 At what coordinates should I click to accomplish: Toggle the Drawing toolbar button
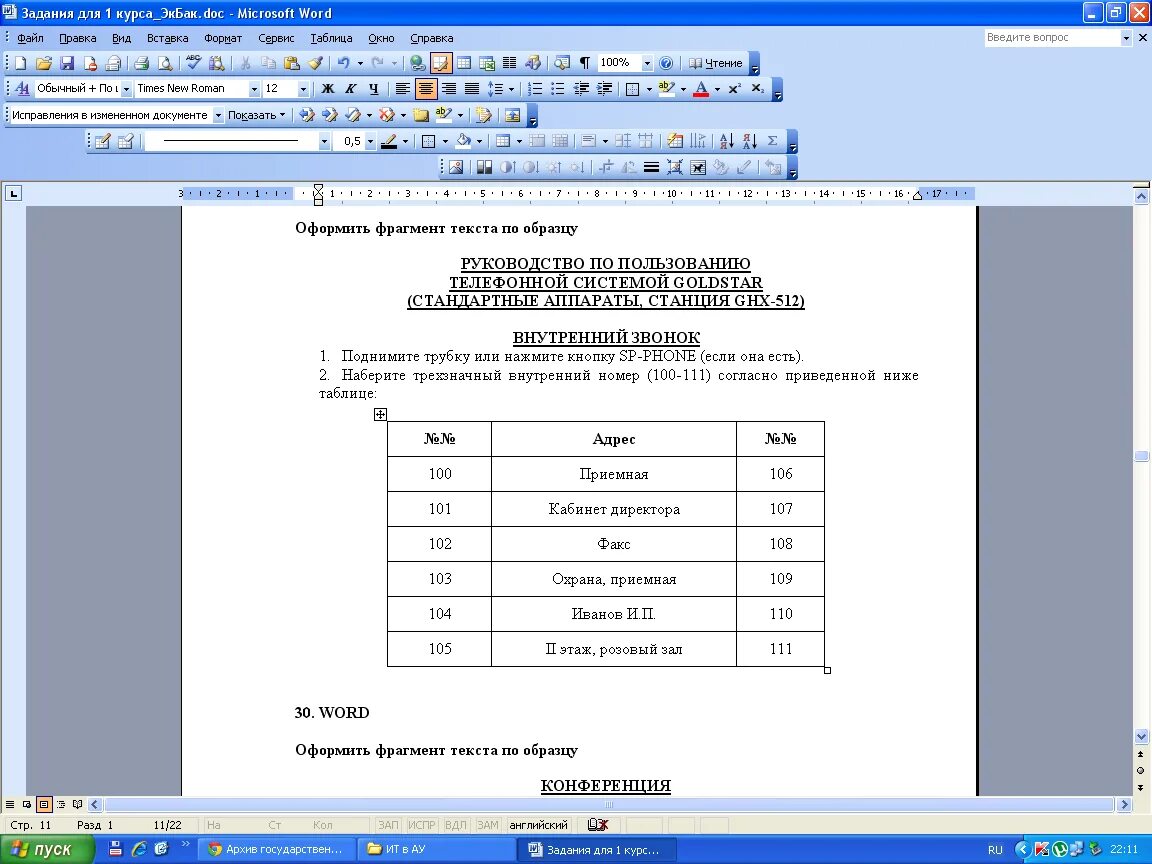tap(533, 63)
